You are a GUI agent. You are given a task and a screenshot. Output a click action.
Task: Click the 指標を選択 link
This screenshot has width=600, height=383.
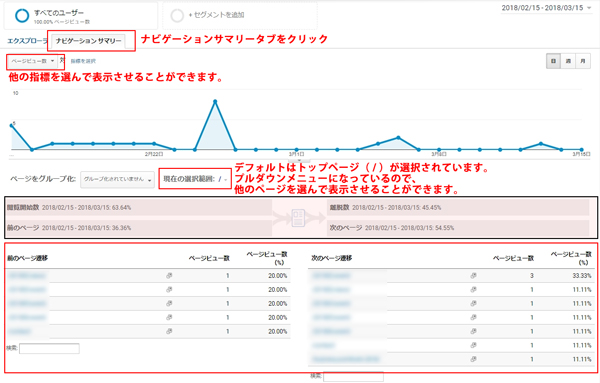coord(83,61)
